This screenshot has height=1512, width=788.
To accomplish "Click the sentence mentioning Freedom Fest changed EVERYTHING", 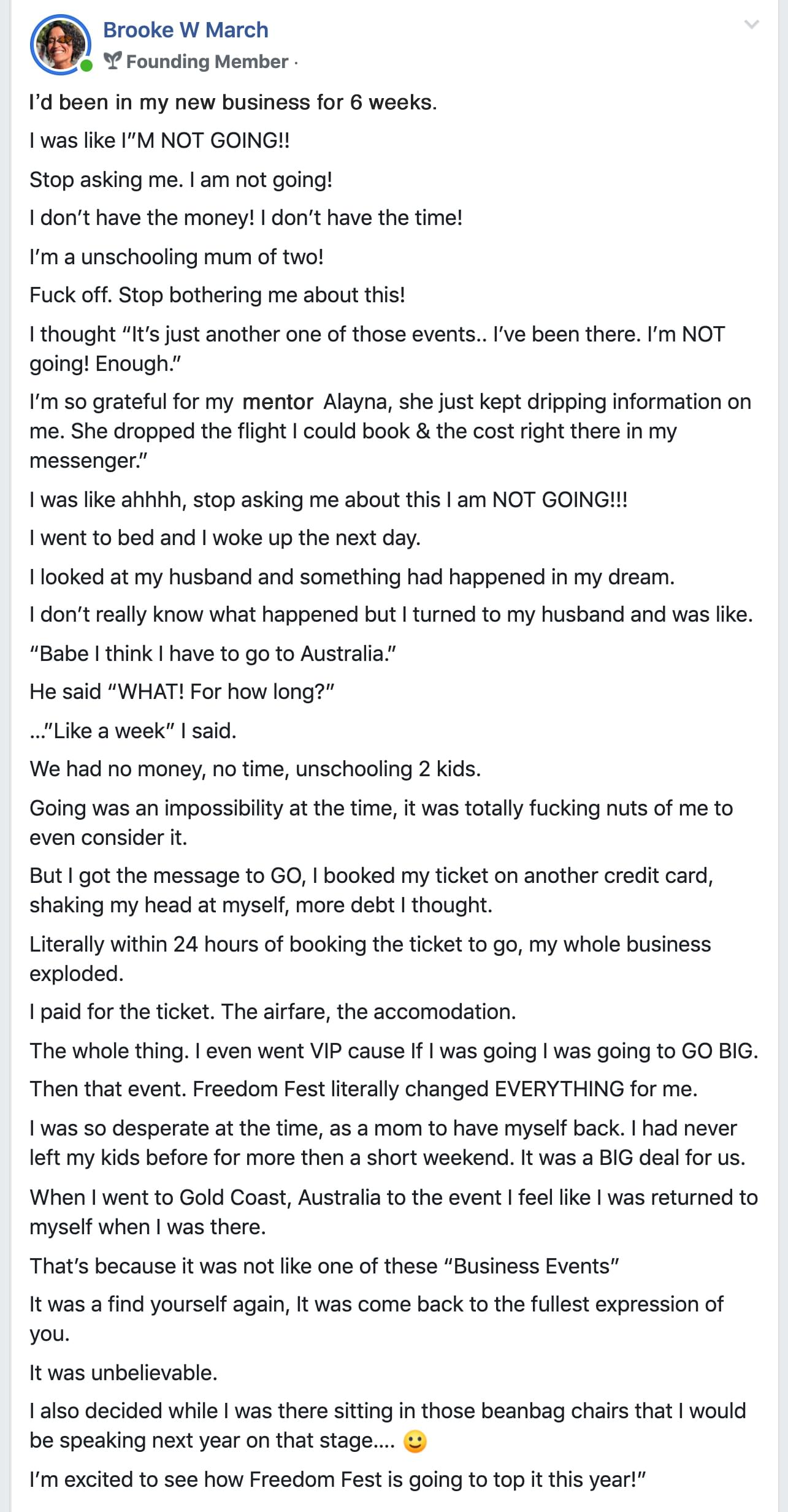I will coord(364,1089).
